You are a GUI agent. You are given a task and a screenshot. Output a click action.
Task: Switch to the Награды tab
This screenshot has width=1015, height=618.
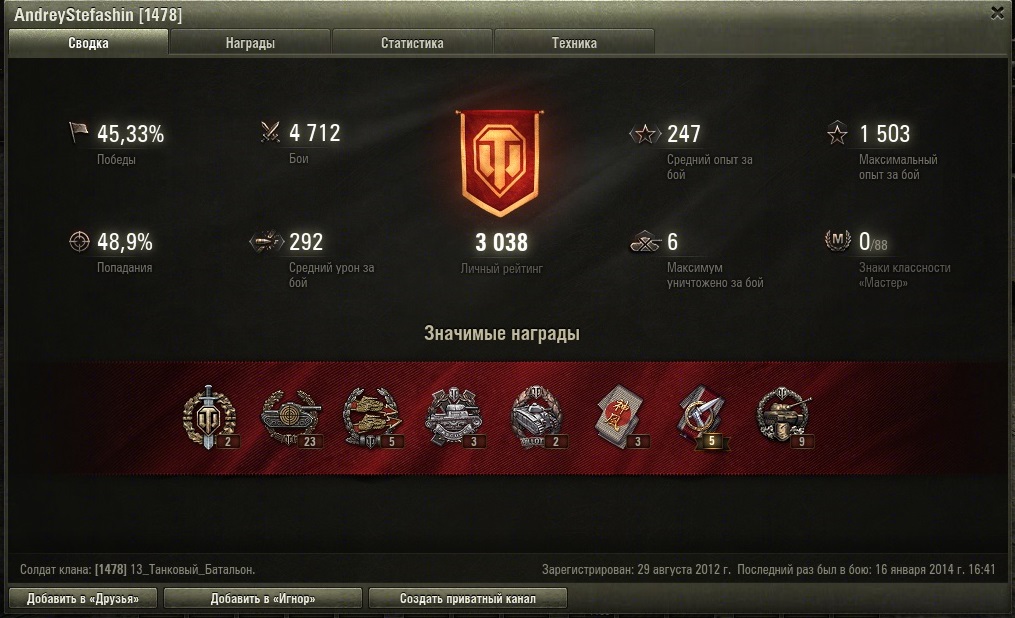click(x=250, y=43)
